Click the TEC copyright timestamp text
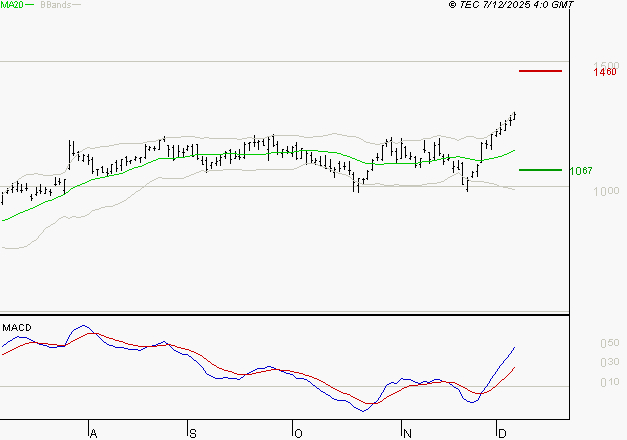This screenshot has width=627, height=440. click(512, 5)
